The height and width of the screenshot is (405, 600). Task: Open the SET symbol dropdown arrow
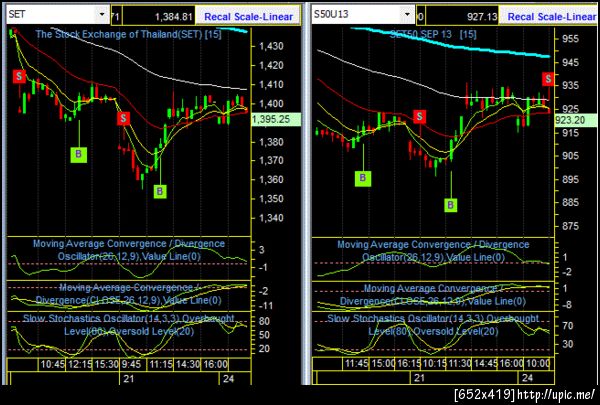[x=102, y=15]
